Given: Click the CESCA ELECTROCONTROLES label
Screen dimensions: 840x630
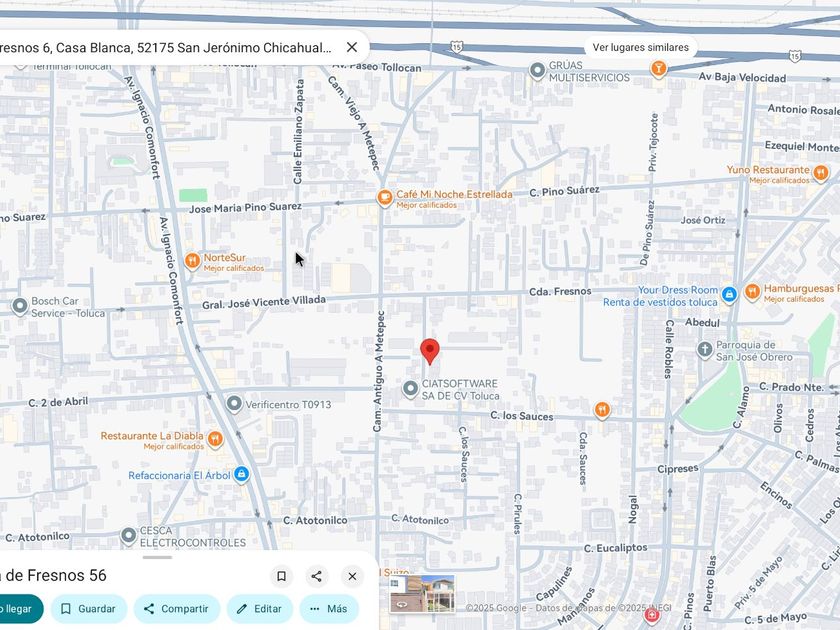Looking at the screenshot, I should tap(193, 537).
